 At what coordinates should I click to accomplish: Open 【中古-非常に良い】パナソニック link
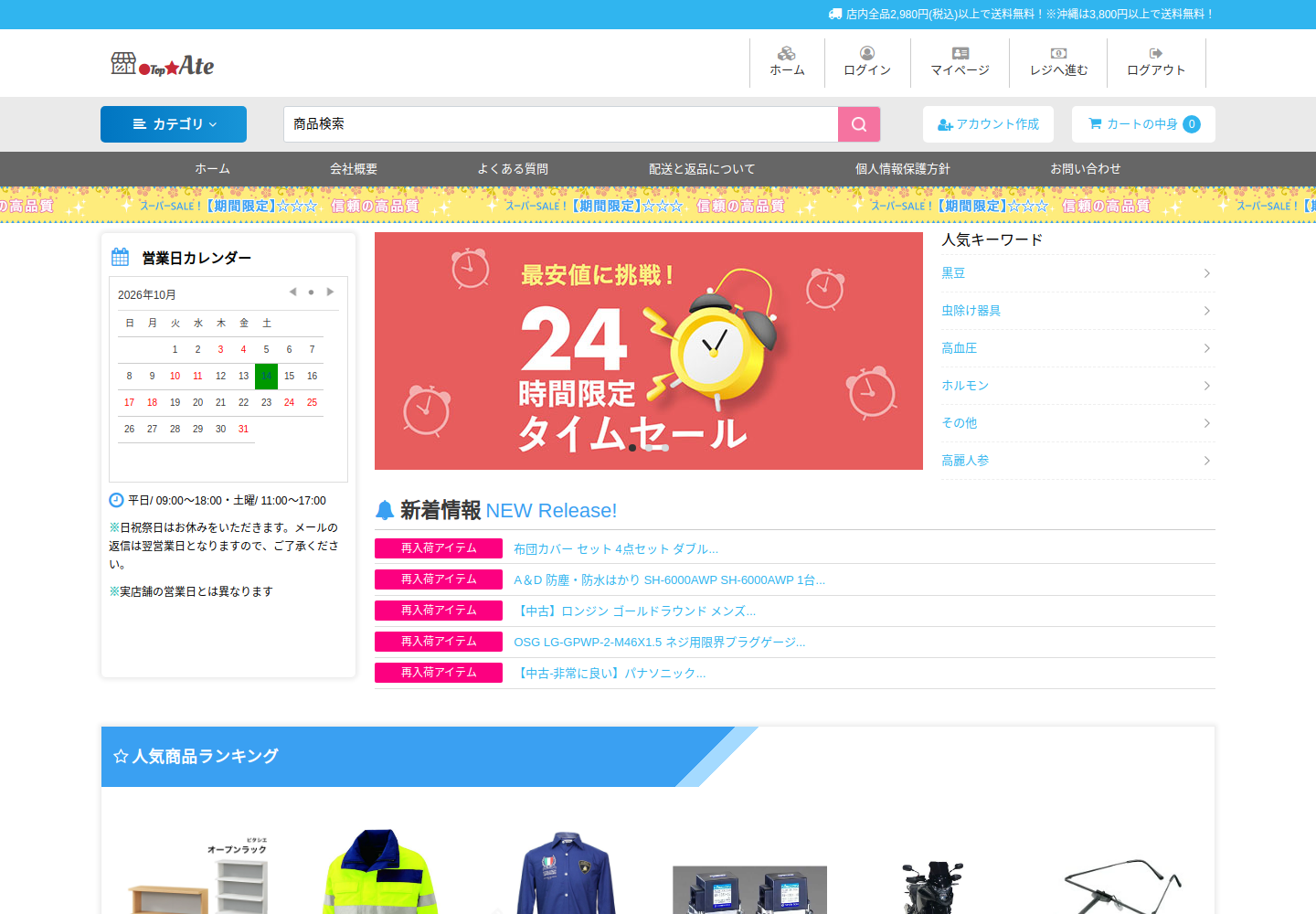coord(610,674)
